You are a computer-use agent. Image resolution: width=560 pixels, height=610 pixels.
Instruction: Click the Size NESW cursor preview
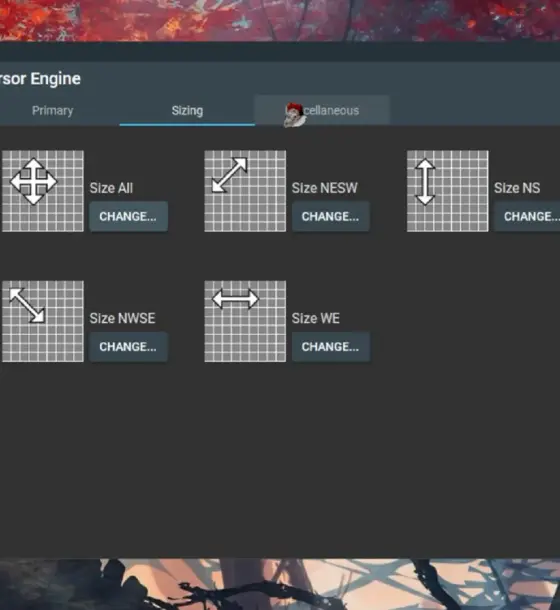pyautogui.click(x=245, y=191)
